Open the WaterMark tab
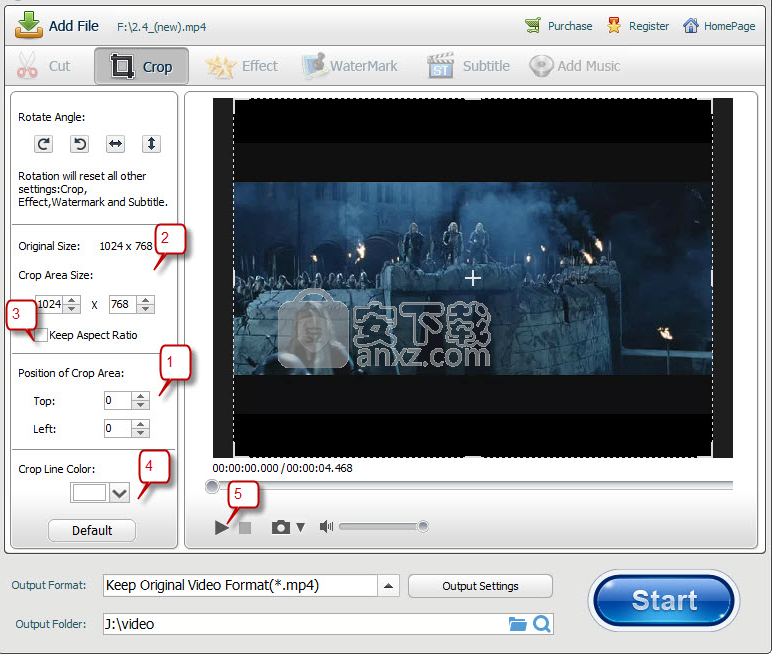Viewport: 773px width, 659px height. [350, 66]
